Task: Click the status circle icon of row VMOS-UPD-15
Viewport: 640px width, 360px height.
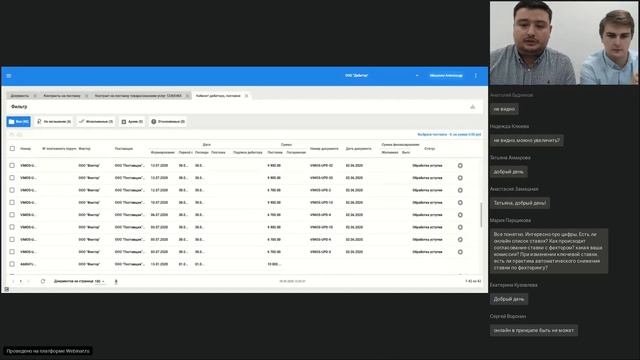Action: click(460, 227)
